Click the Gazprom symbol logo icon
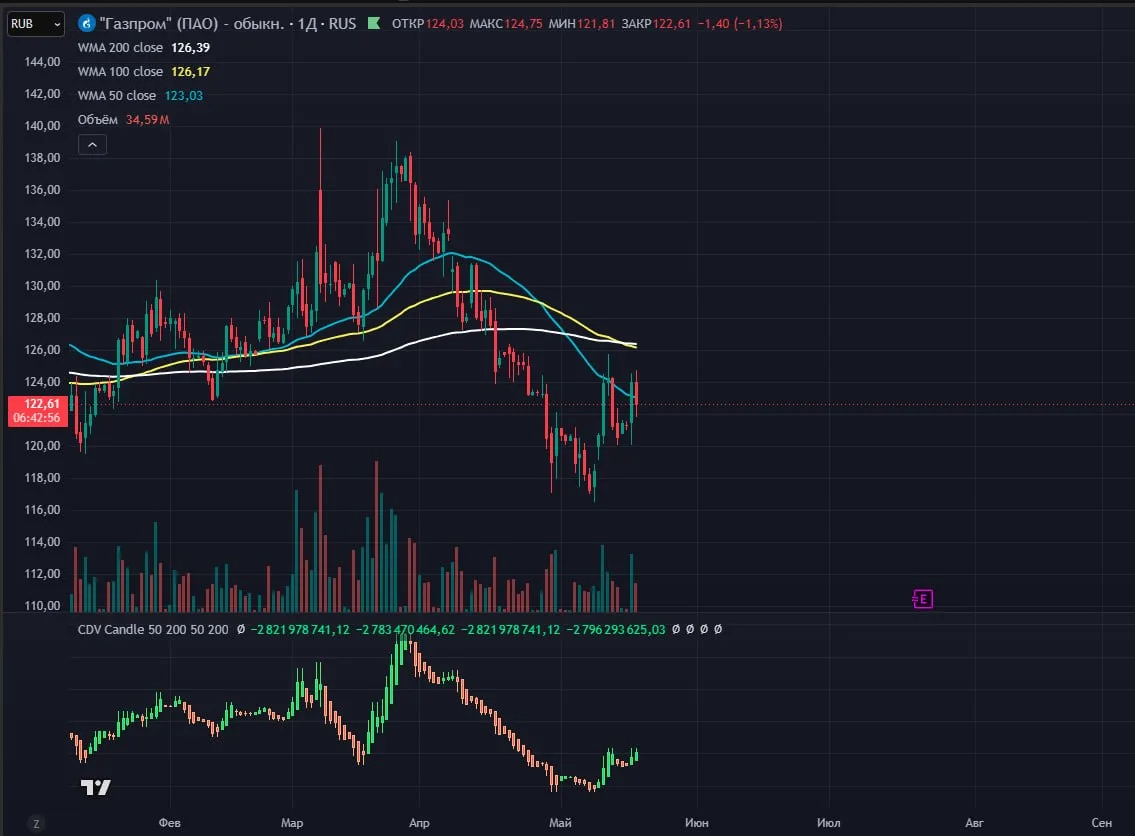 pyautogui.click(x=87, y=24)
